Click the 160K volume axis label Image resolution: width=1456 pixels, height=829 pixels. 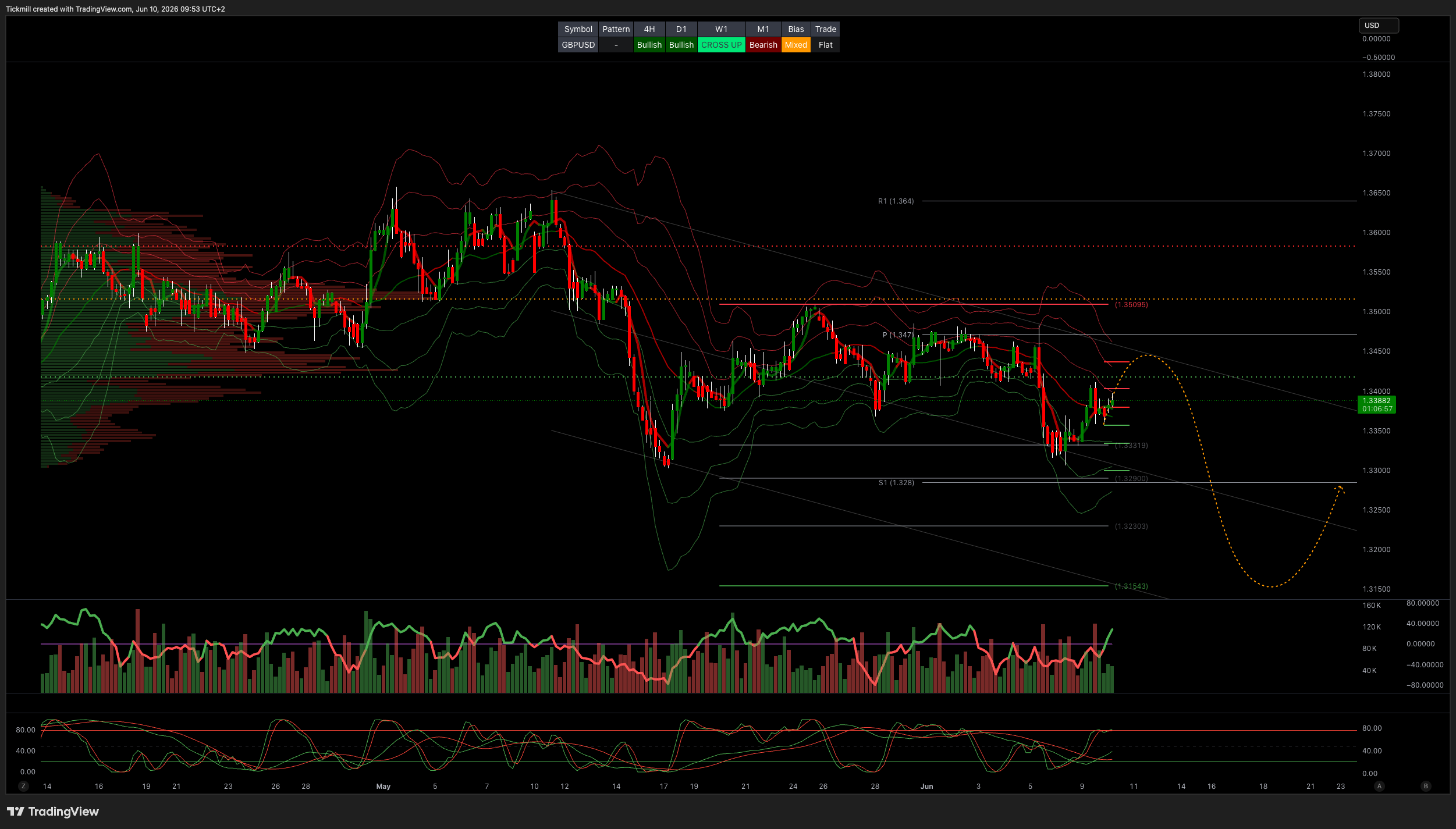point(1372,606)
